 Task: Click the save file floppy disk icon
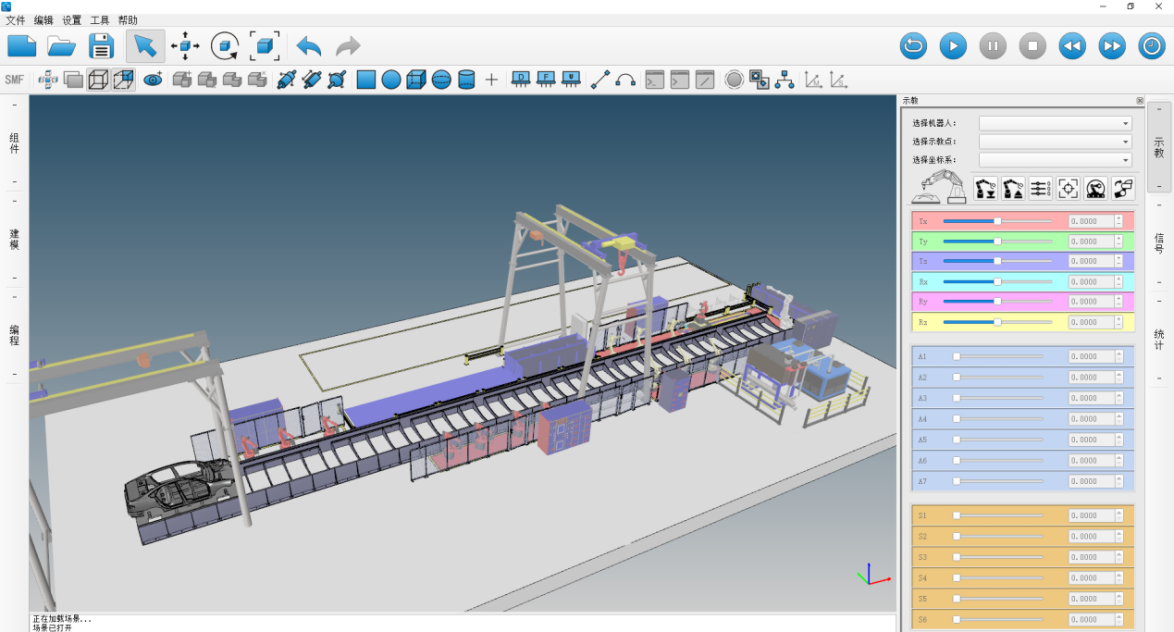click(x=101, y=46)
